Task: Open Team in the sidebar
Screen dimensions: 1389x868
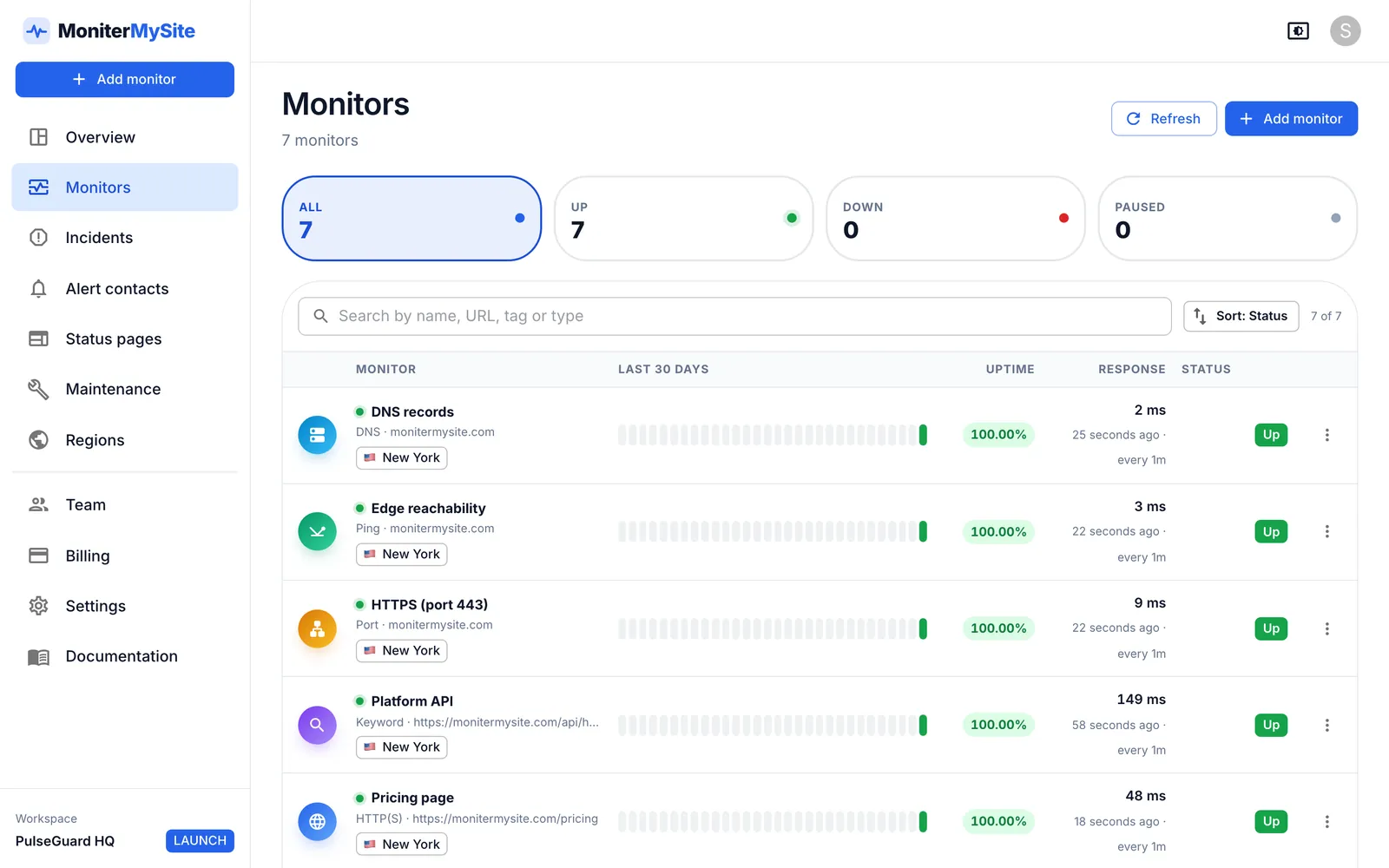Action: (x=125, y=505)
